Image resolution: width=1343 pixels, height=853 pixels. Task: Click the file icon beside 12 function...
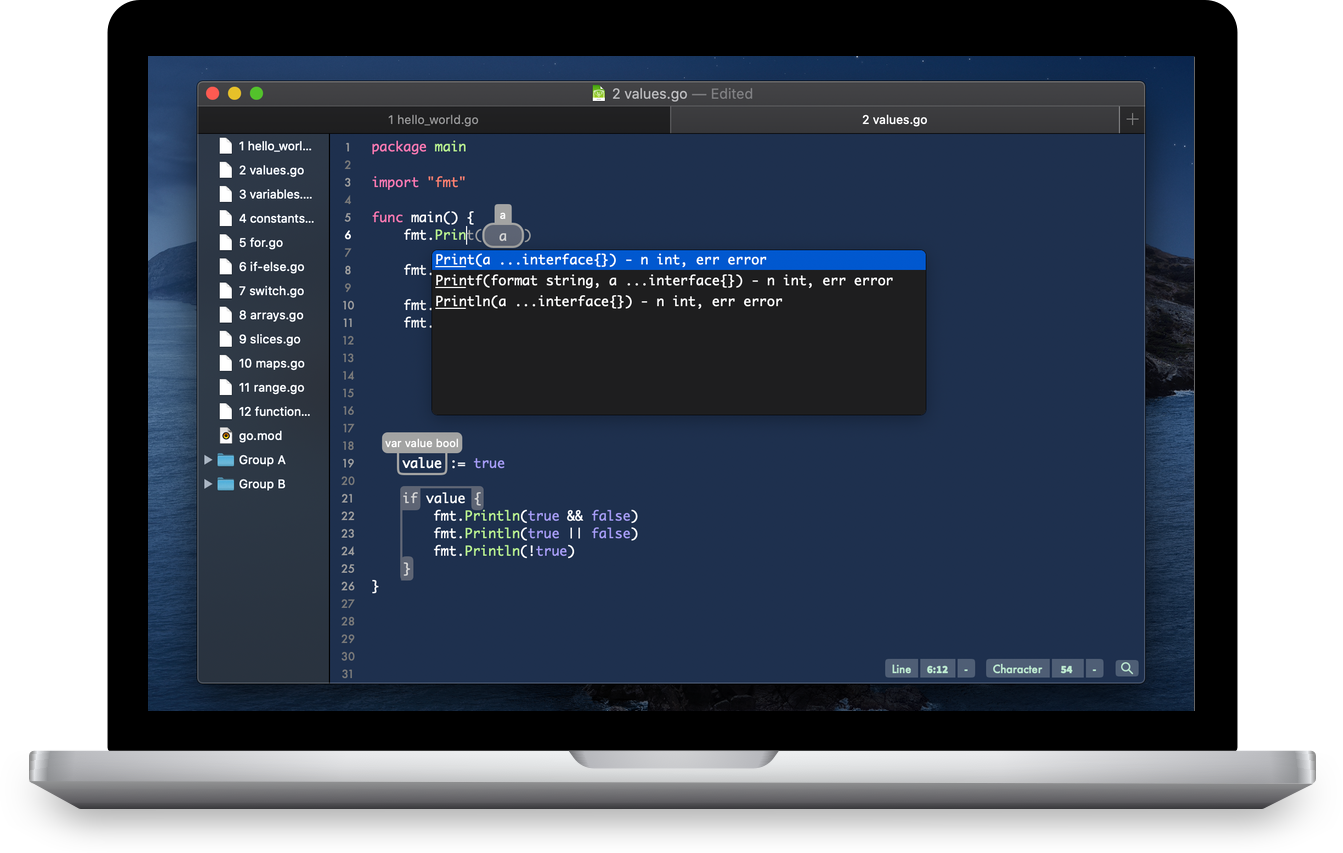pos(226,411)
